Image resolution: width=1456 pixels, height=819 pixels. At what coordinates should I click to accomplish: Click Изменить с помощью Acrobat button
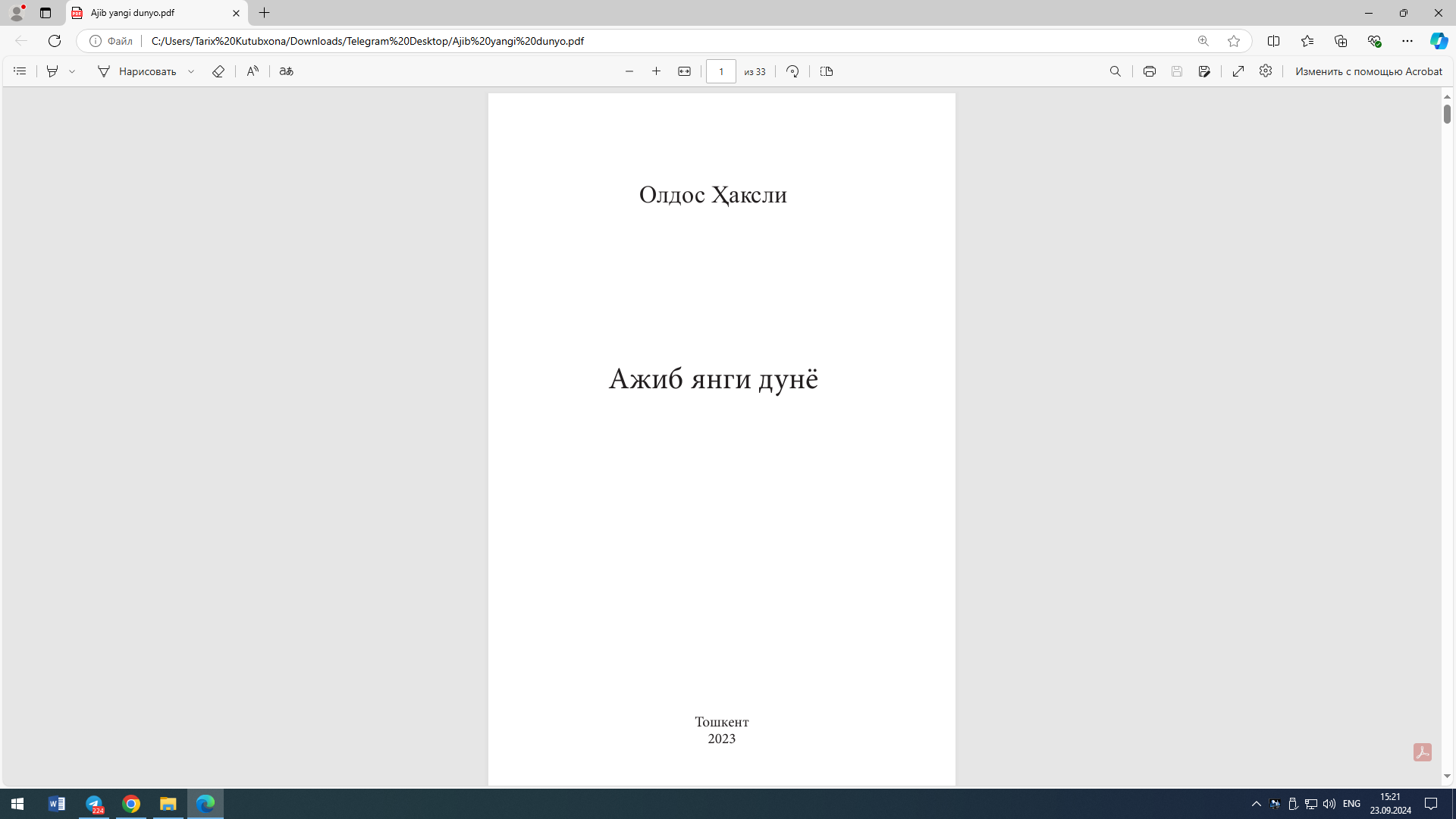coord(1368,71)
